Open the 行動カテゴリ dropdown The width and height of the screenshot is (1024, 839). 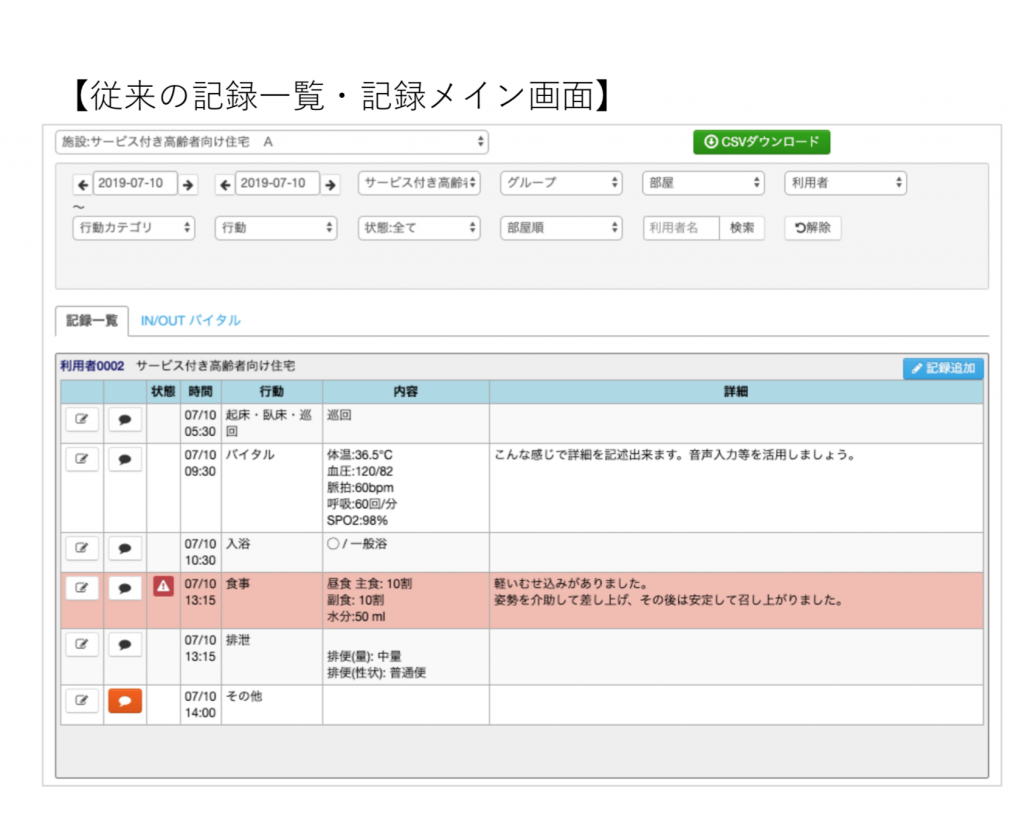tap(134, 228)
